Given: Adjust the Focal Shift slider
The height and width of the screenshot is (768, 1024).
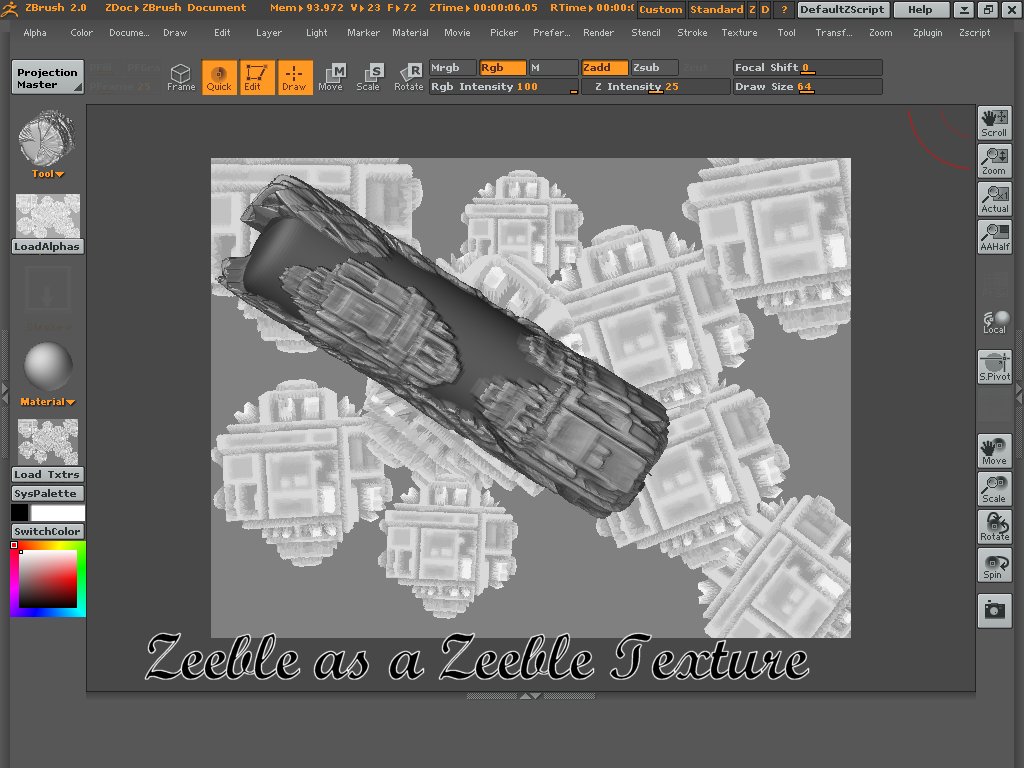Looking at the screenshot, I should tap(807, 68).
